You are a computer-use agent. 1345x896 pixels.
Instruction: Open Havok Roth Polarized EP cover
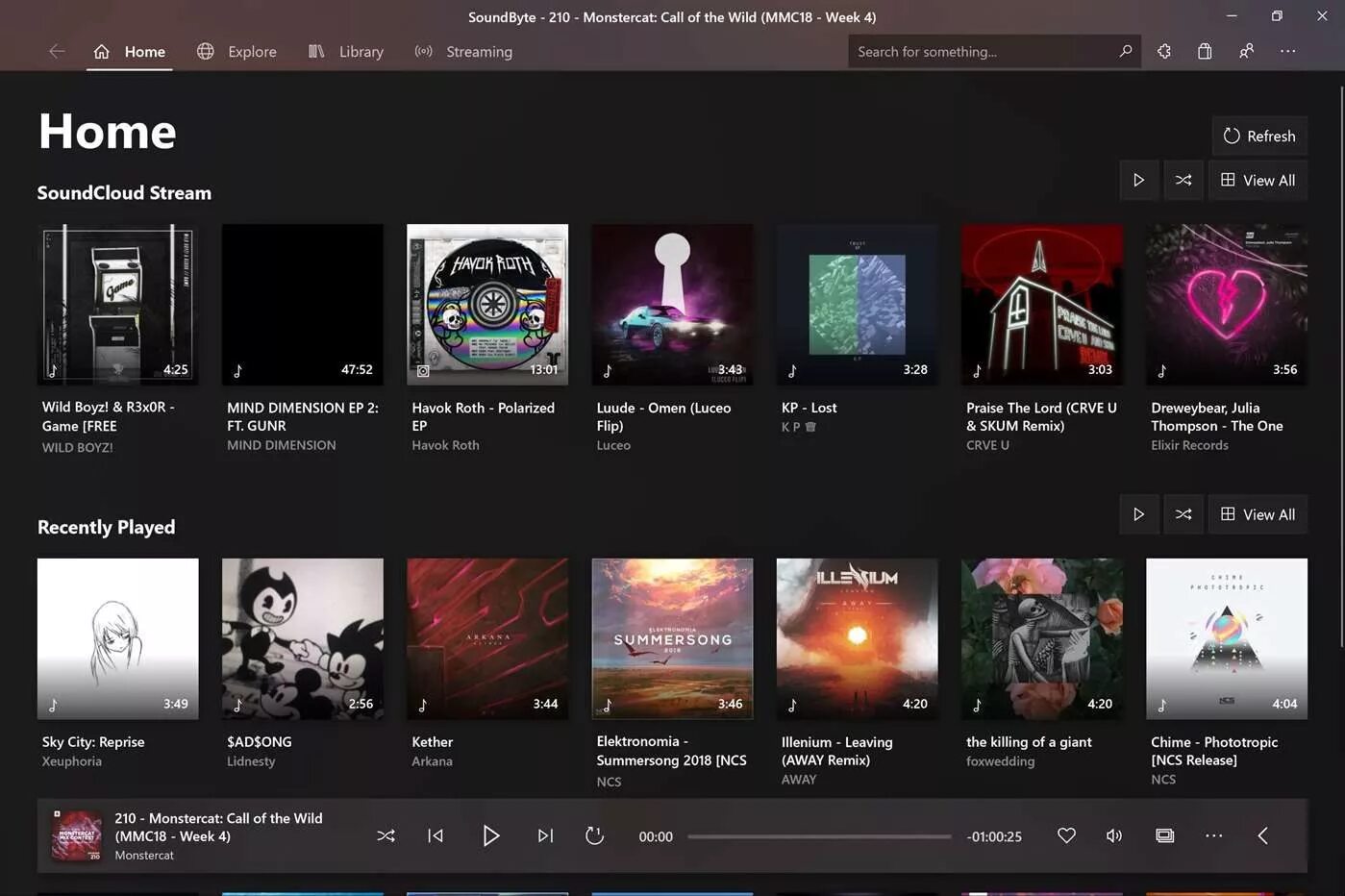point(487,305)
